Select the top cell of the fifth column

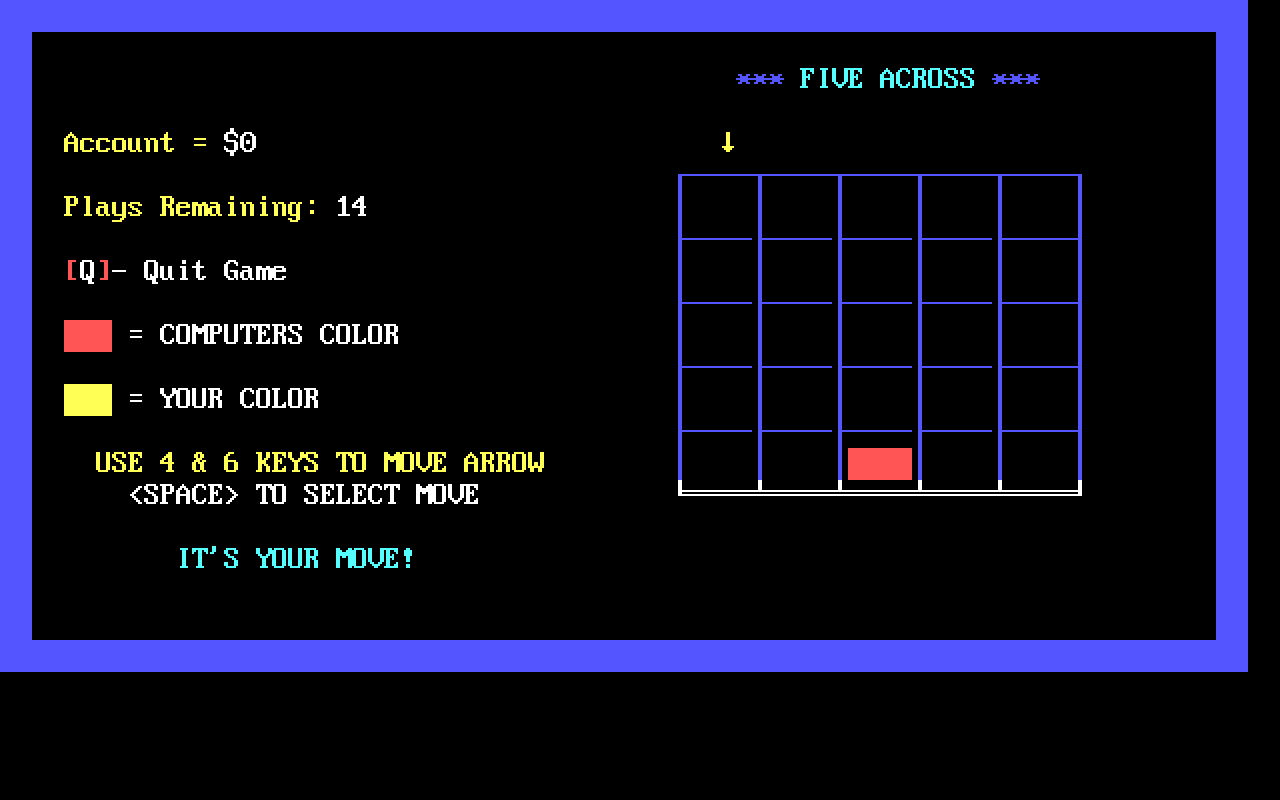(1040, 208)
